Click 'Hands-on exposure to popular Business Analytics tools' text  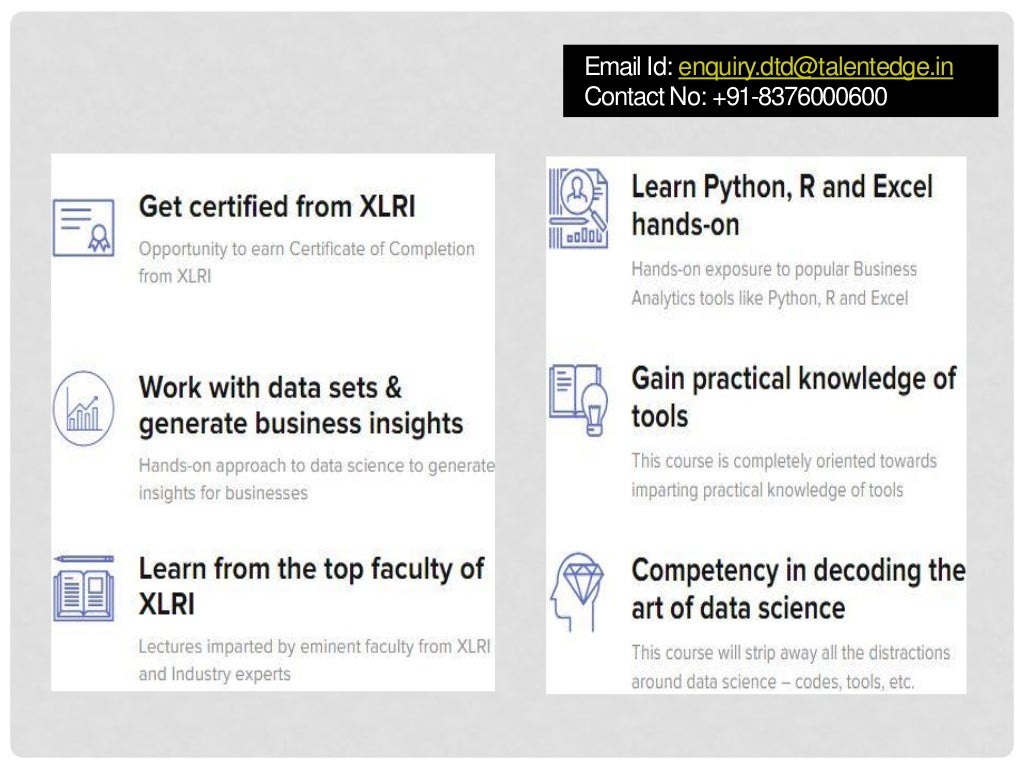773,283
